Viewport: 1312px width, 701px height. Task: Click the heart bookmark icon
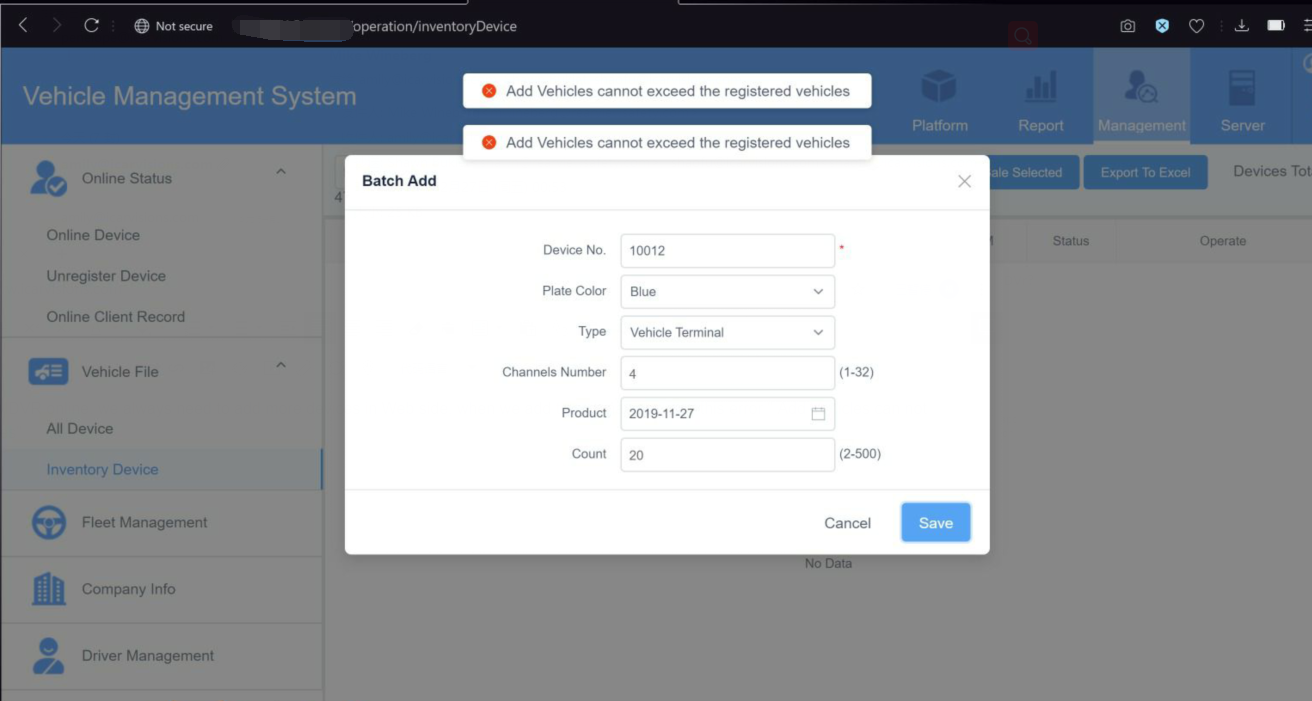pos(1196,26)
